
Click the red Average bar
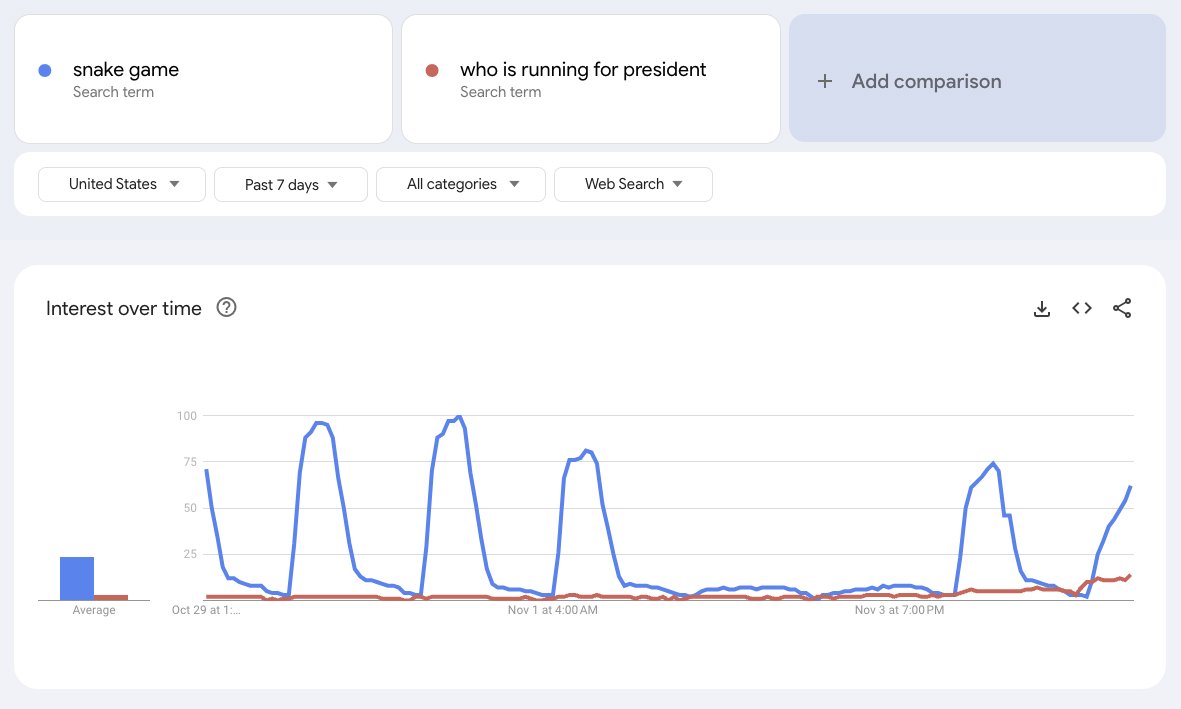111,597
